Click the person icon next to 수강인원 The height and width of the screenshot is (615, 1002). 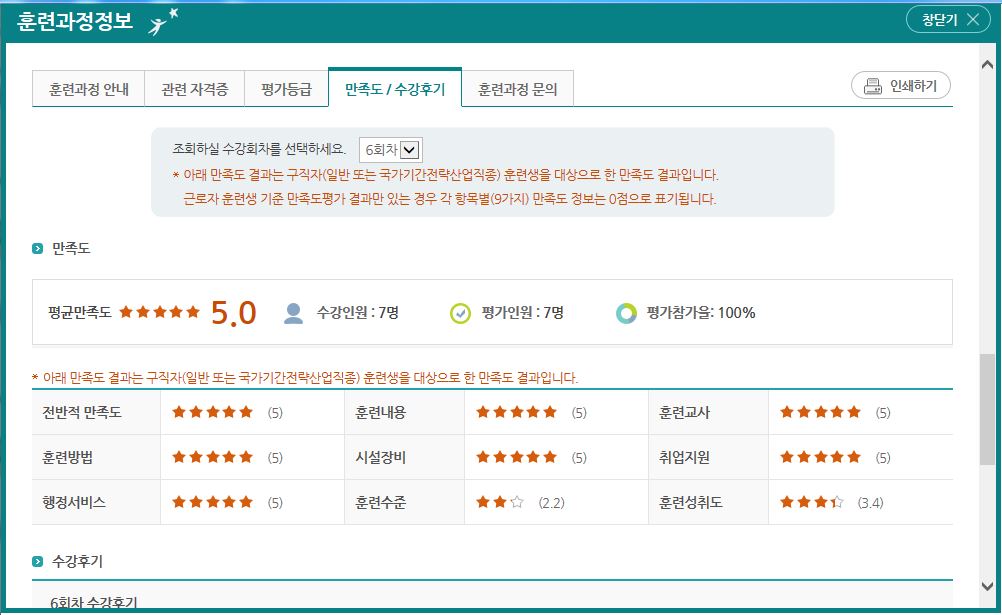click(x=293, y=313)
